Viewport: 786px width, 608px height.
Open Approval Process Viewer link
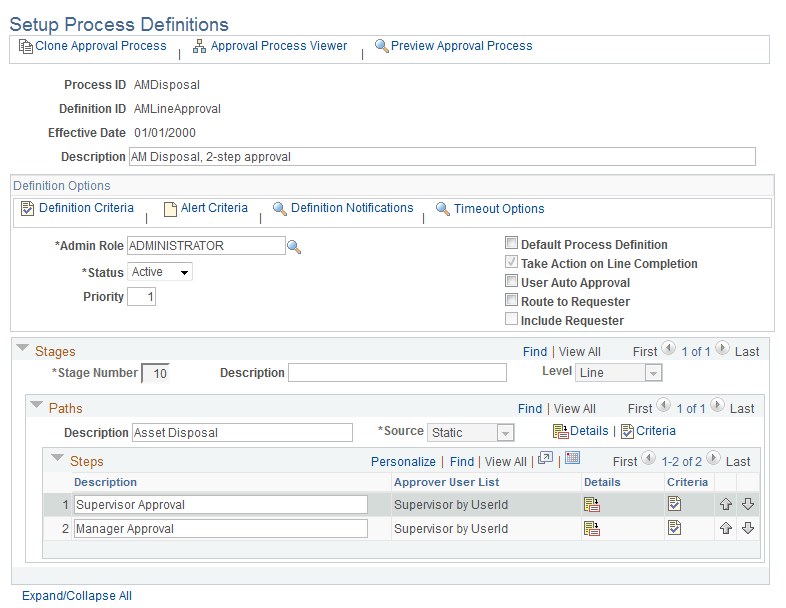[x=279, y=46]
